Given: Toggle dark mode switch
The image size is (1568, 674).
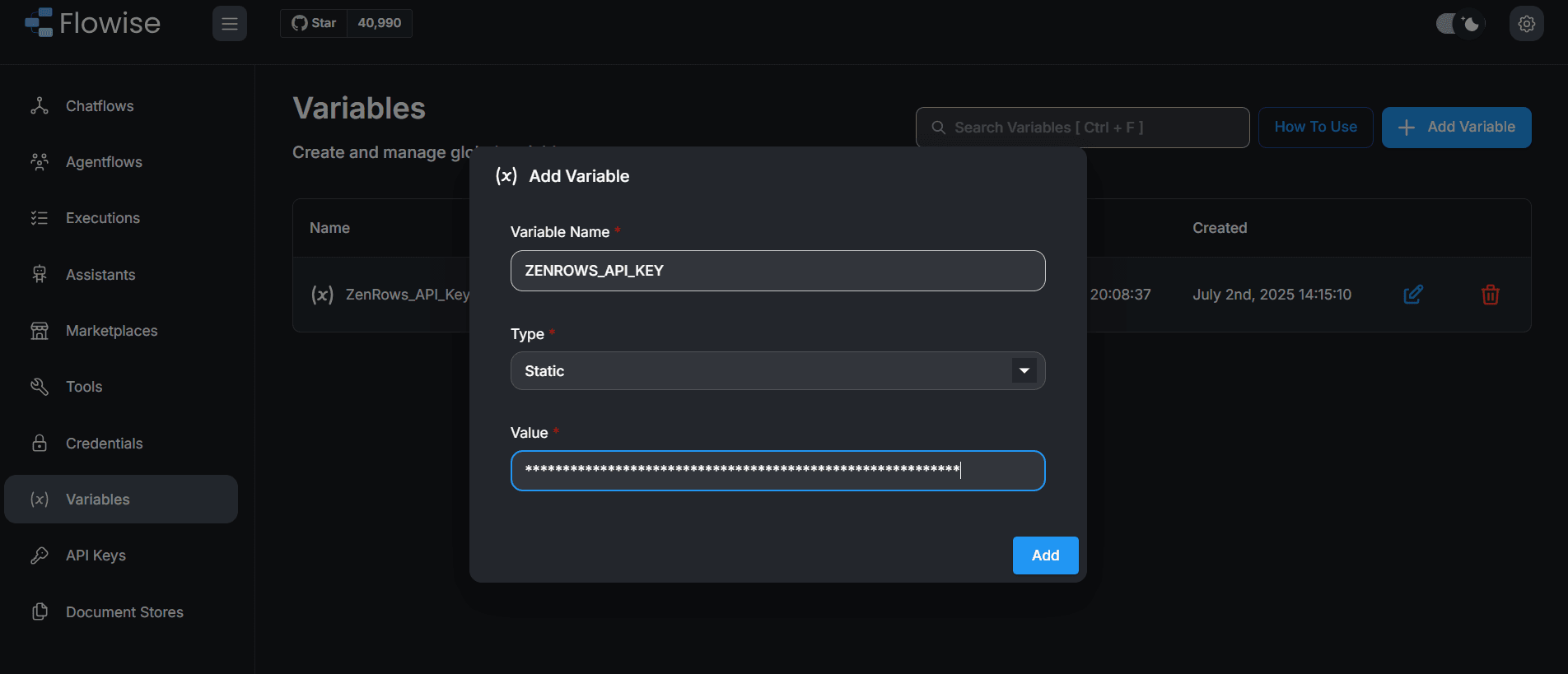Looking at the screenshot, I should tap(1460, 24).
